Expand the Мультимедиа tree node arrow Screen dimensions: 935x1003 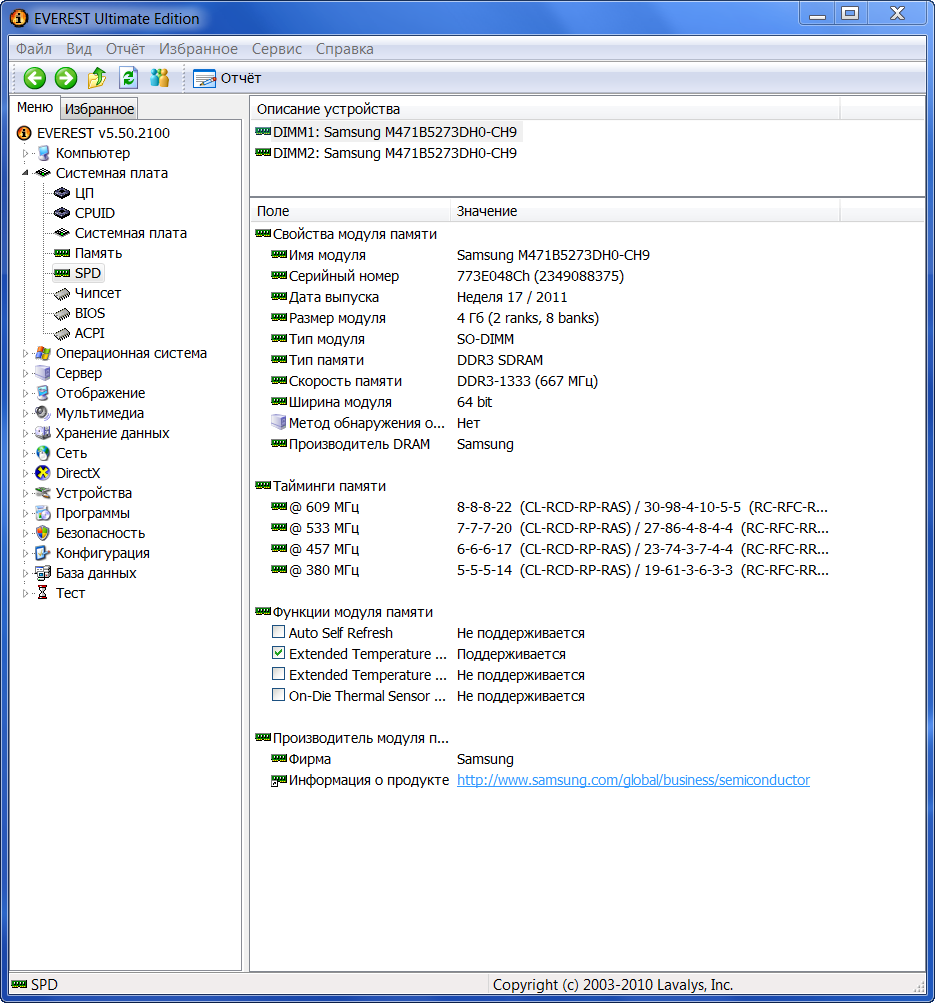26,413
